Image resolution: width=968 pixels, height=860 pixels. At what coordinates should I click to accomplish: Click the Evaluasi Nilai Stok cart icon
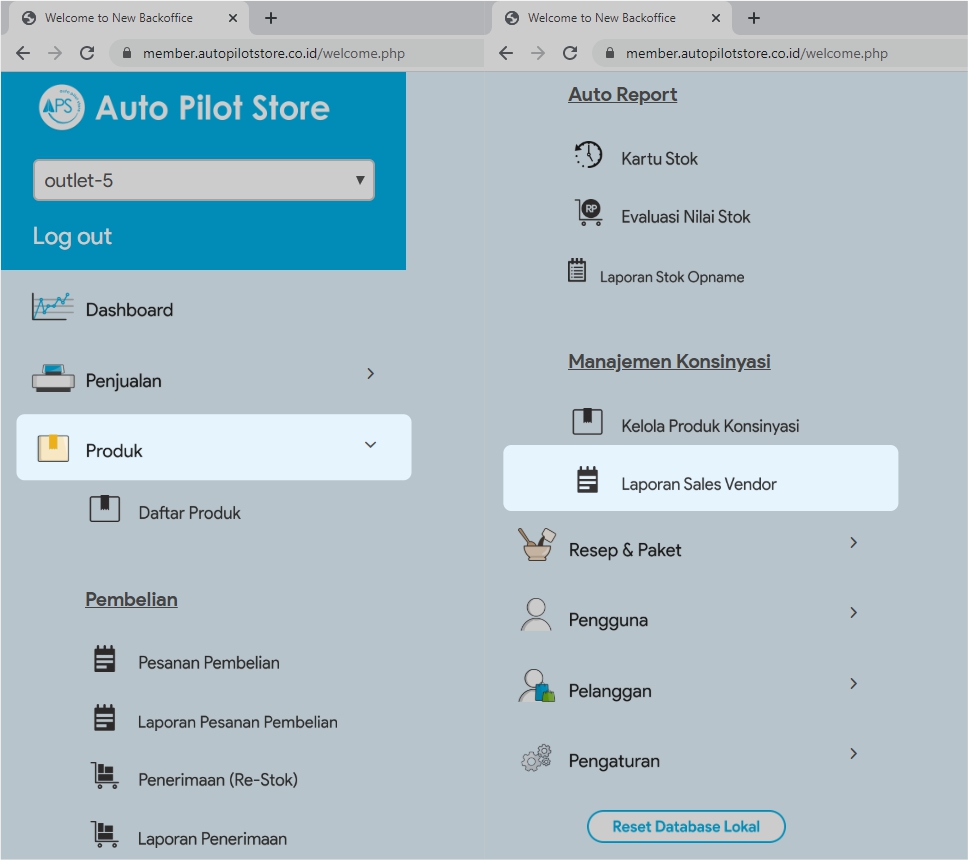588,213
